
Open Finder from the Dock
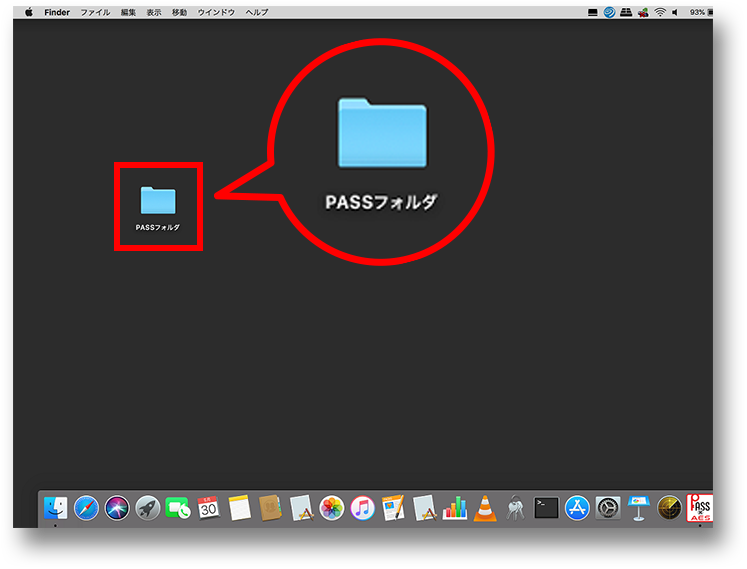tap(56, 508)
